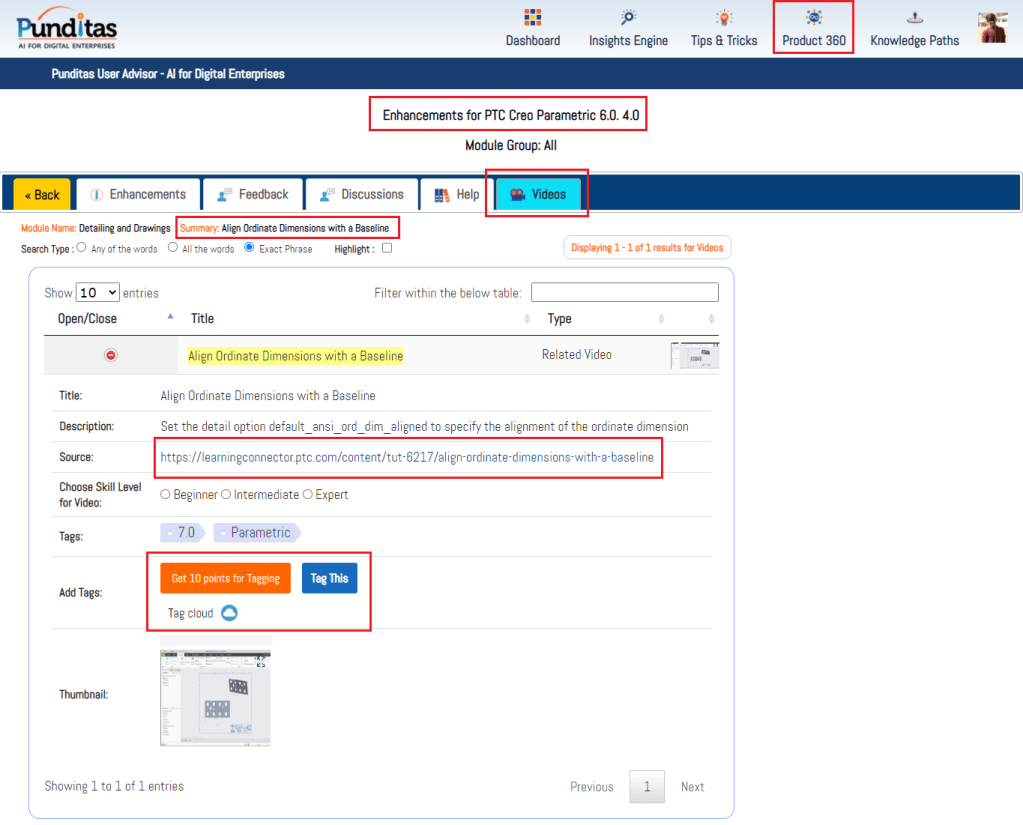Open the Product 360 icon
This screenshot has width=1023, height=825.
(x=814, y=18)
